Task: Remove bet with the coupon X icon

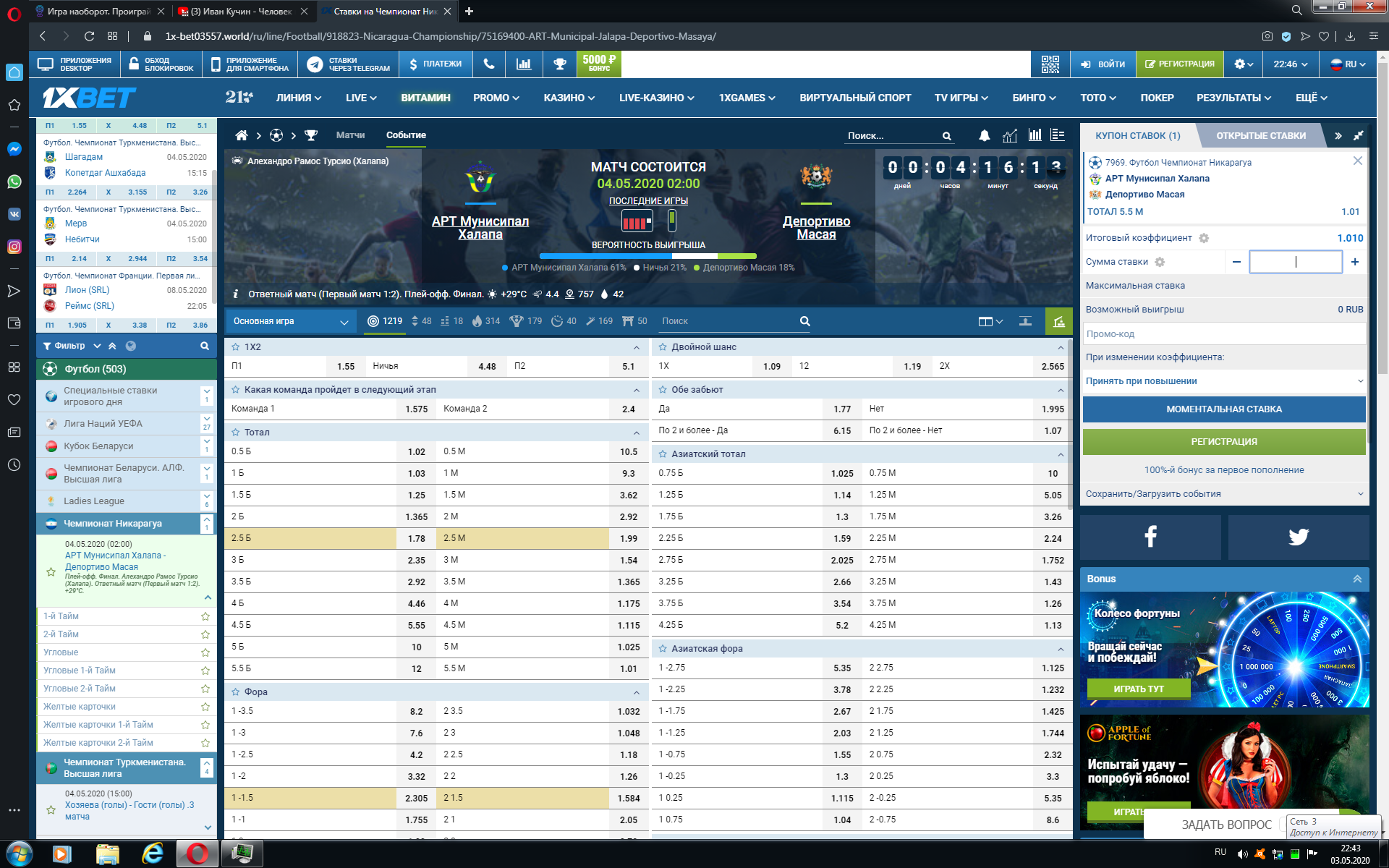Action: click(1358, 161)
